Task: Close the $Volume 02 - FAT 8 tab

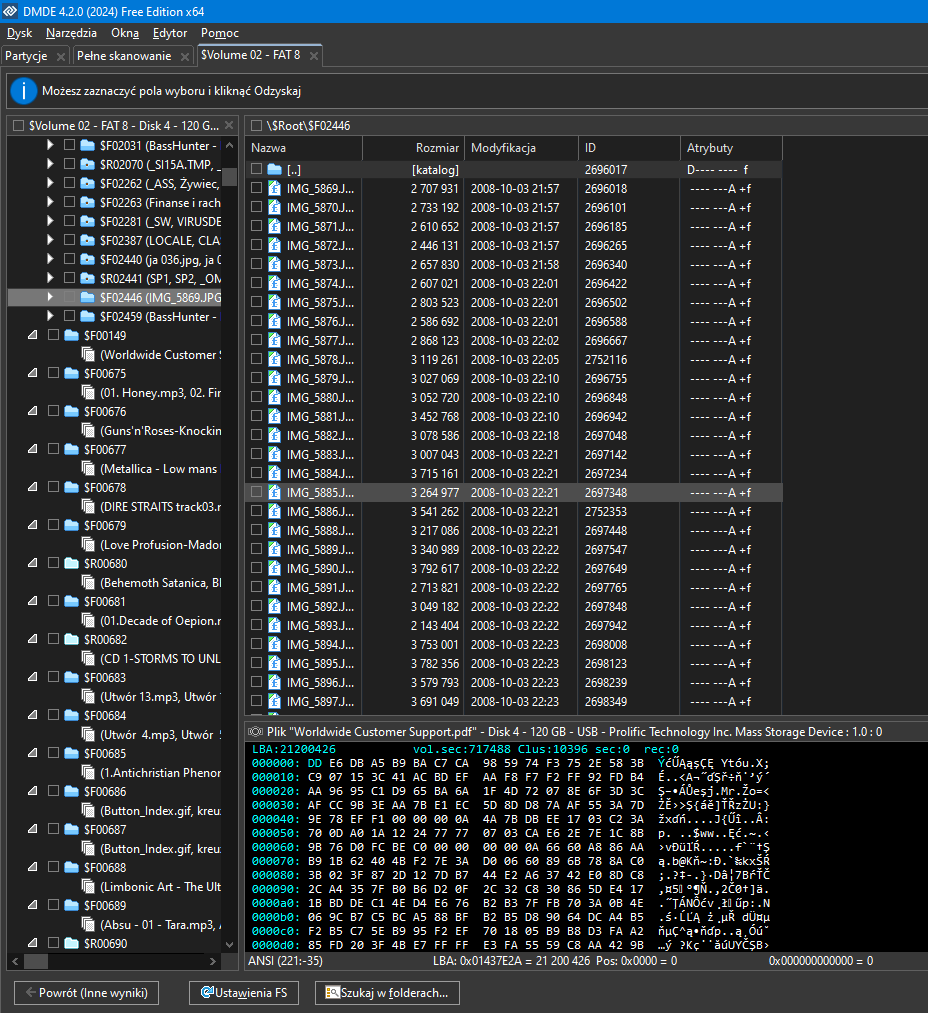Action: [x=314, y=56]
